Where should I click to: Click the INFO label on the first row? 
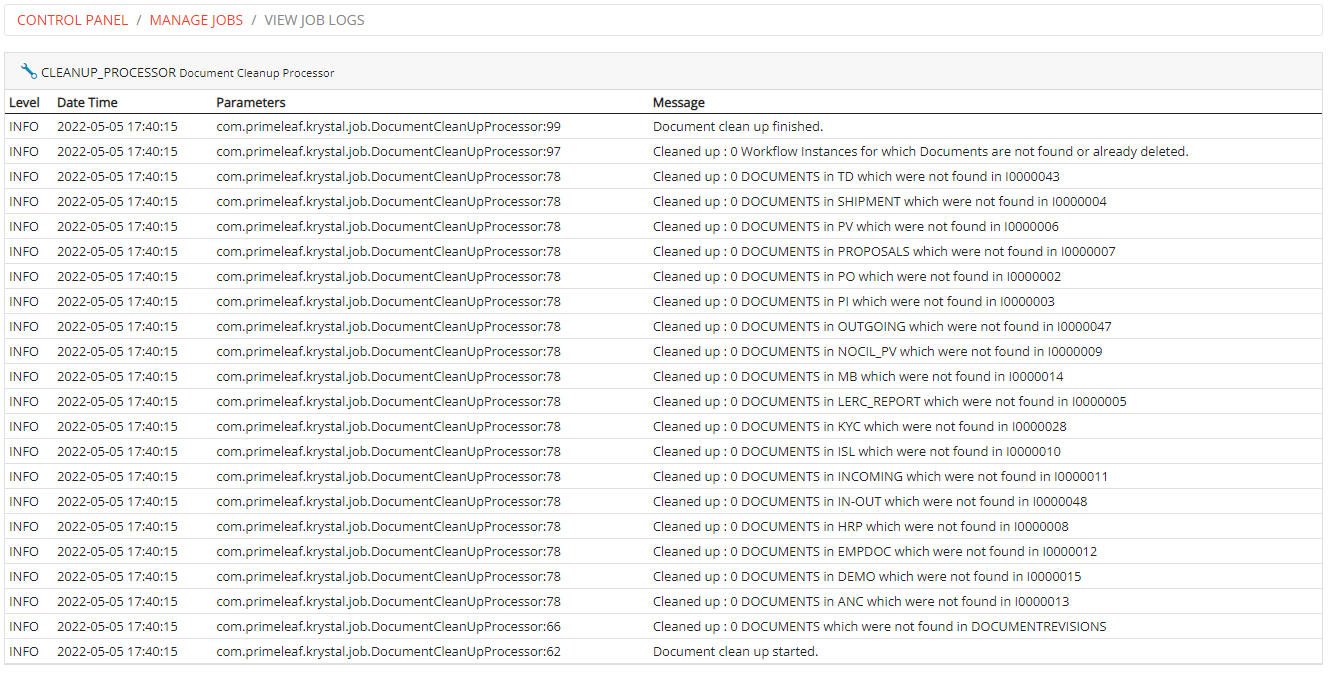point(24,126)
